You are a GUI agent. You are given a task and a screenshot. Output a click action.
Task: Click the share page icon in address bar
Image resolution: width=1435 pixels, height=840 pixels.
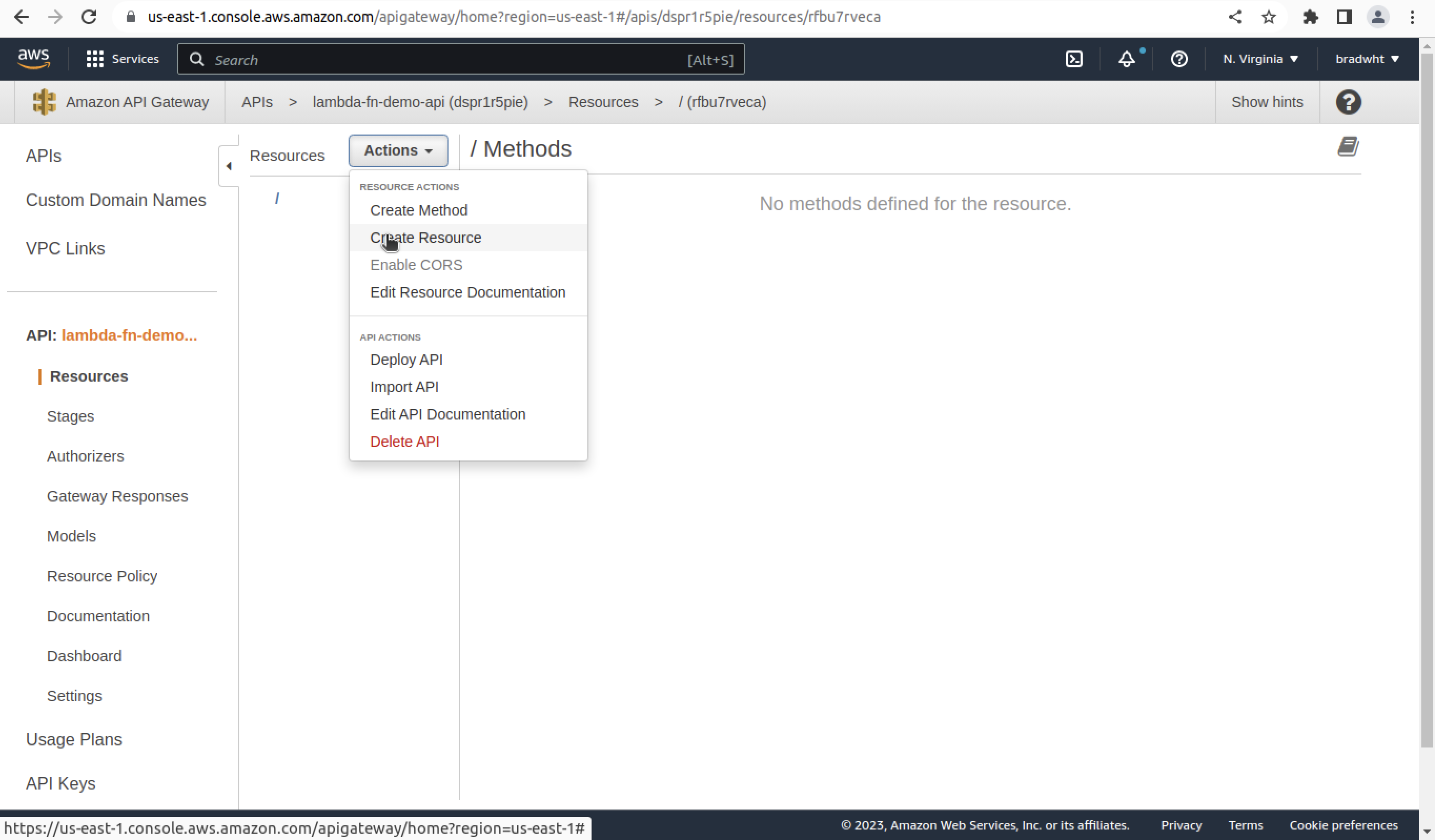tap(1235, 17)
